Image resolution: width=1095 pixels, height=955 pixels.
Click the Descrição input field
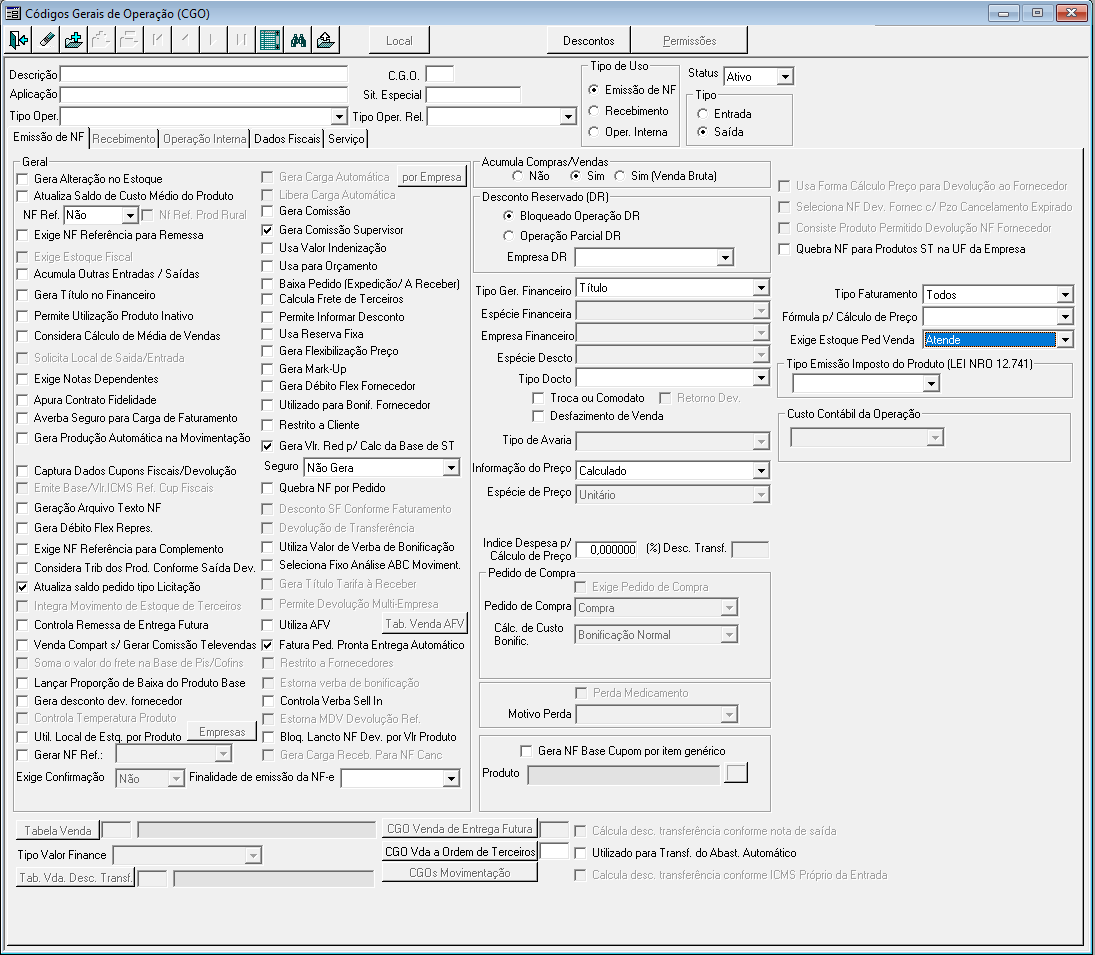click(x=204, y=74)
